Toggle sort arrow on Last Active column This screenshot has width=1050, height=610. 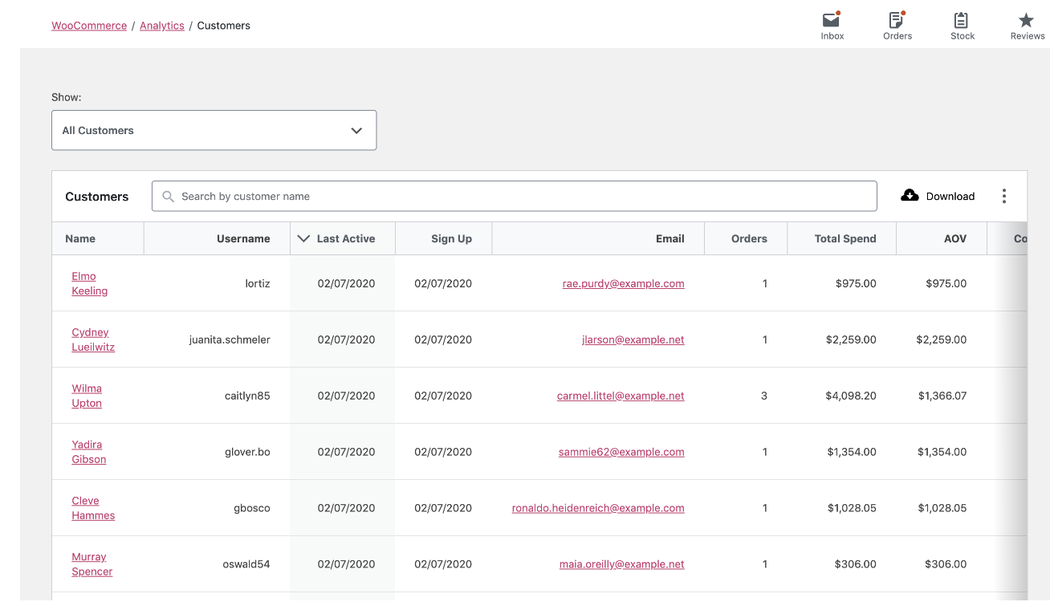coord(304,239)
